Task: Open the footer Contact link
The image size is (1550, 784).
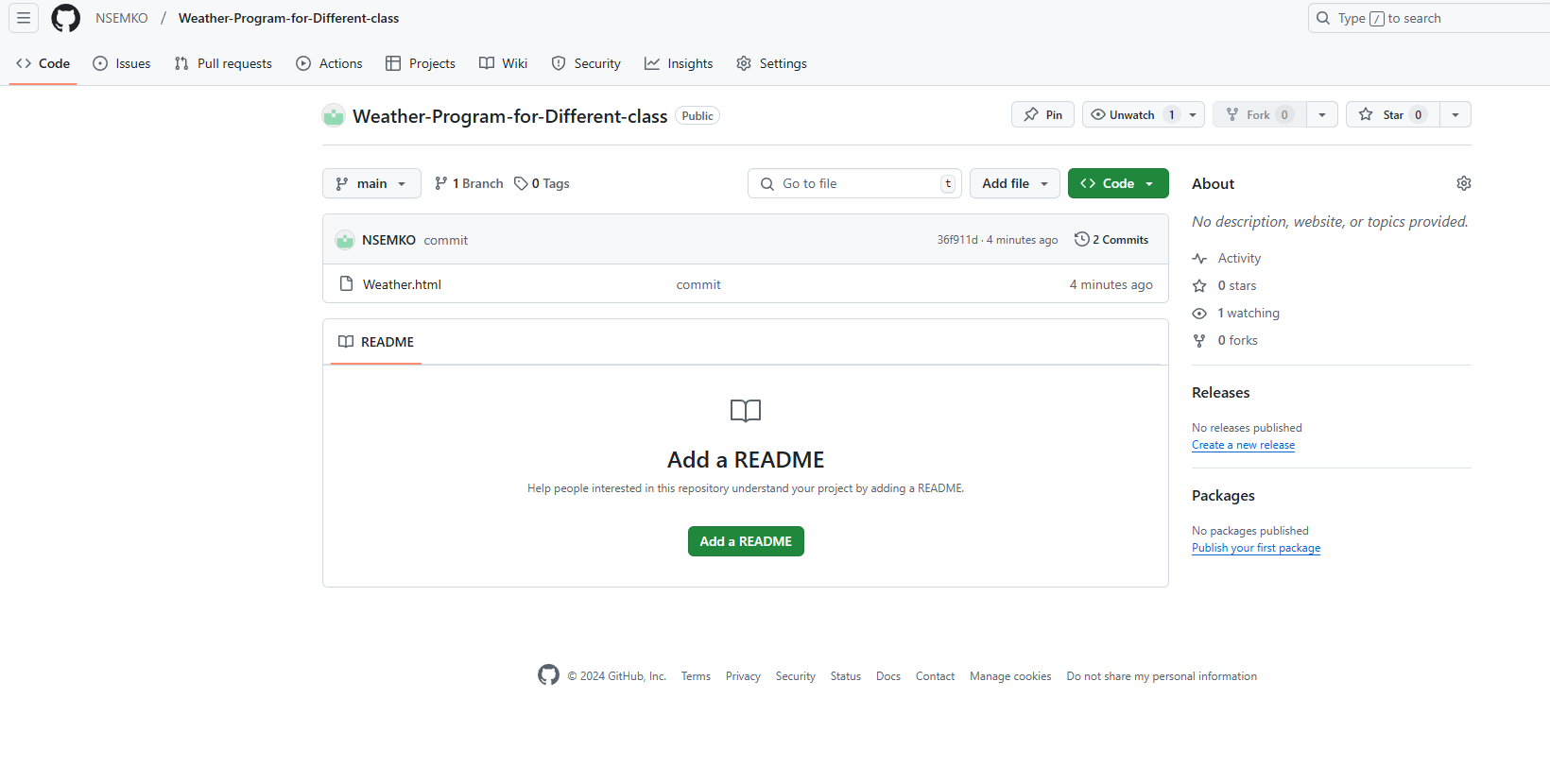Action: [x=935, y=676]
